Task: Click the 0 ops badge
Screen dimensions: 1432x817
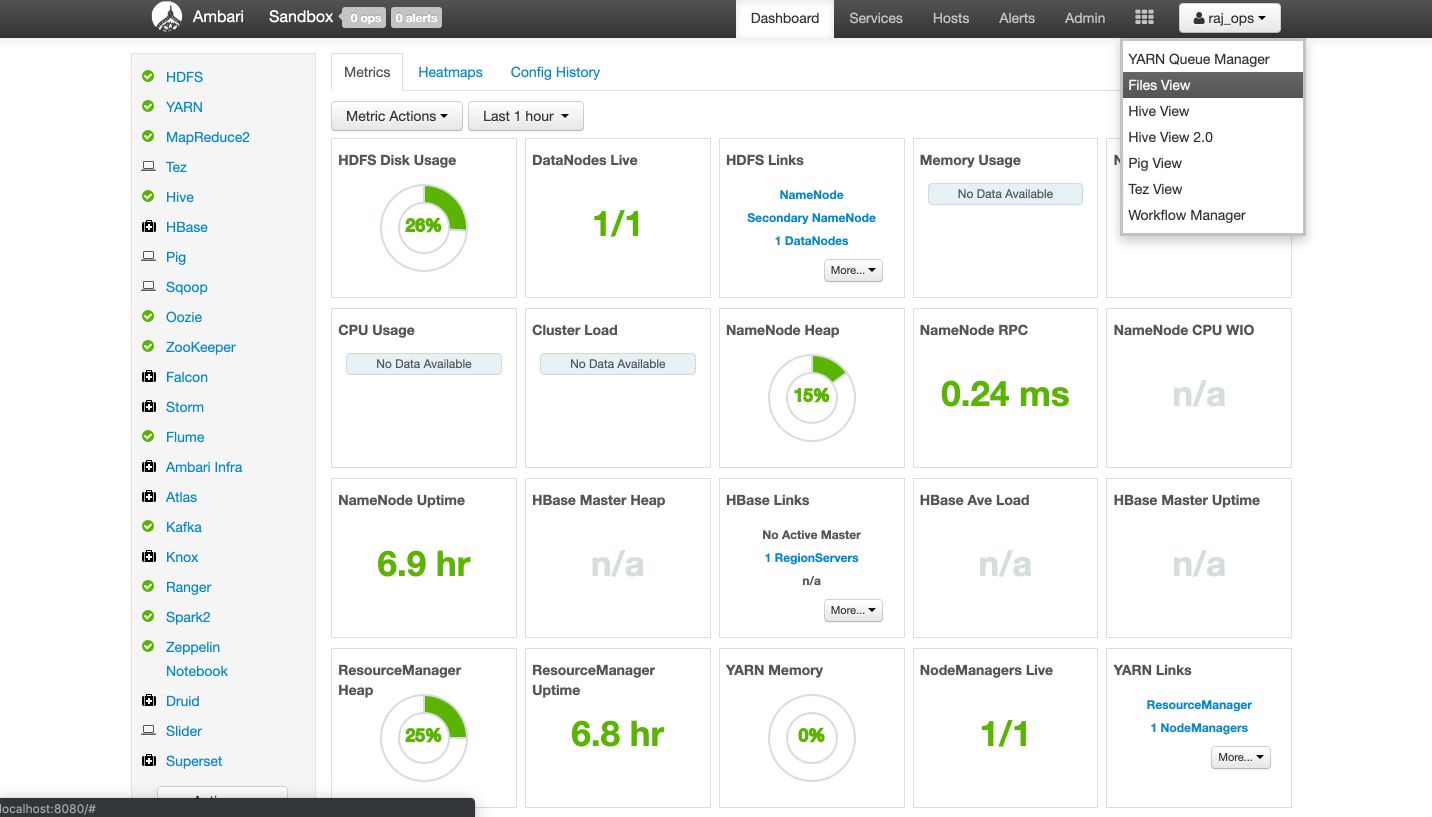Action: coord(363,18)
